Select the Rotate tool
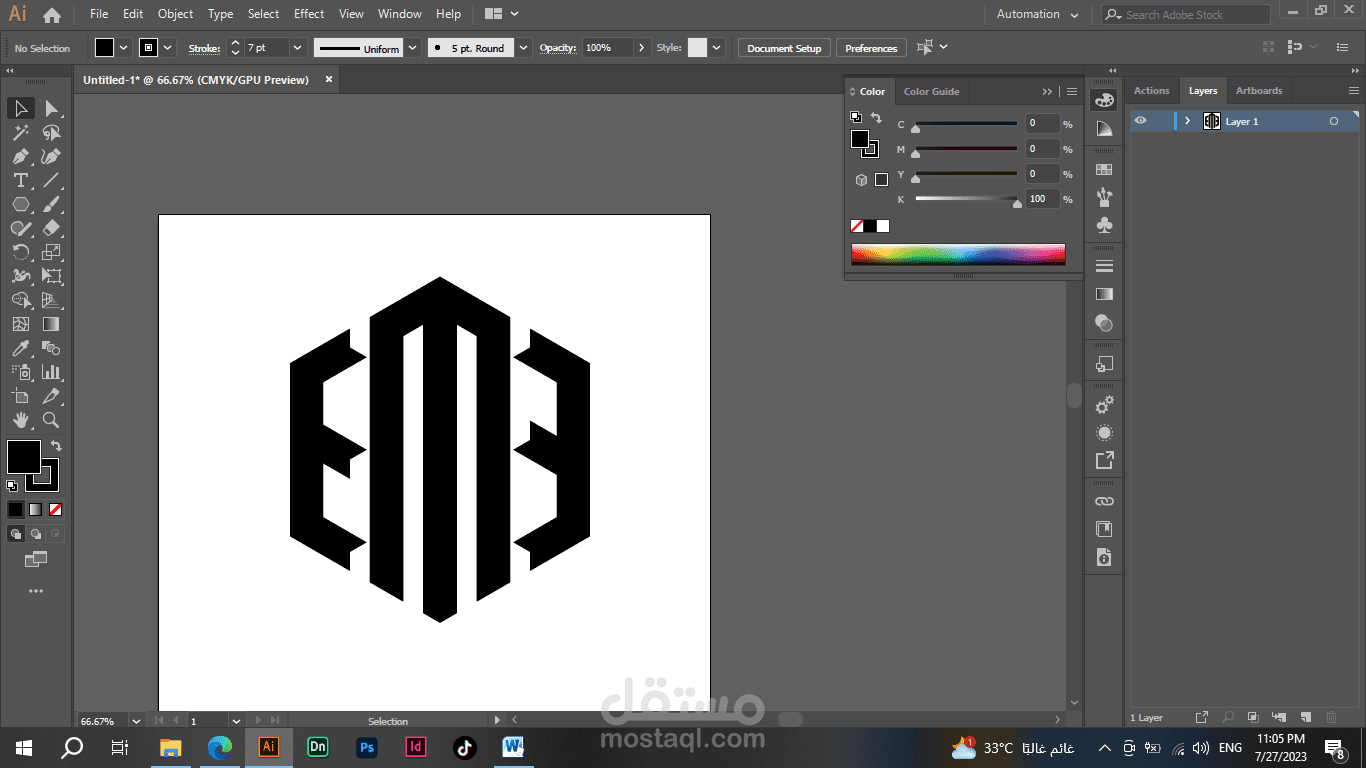 (x=20, y=252)
